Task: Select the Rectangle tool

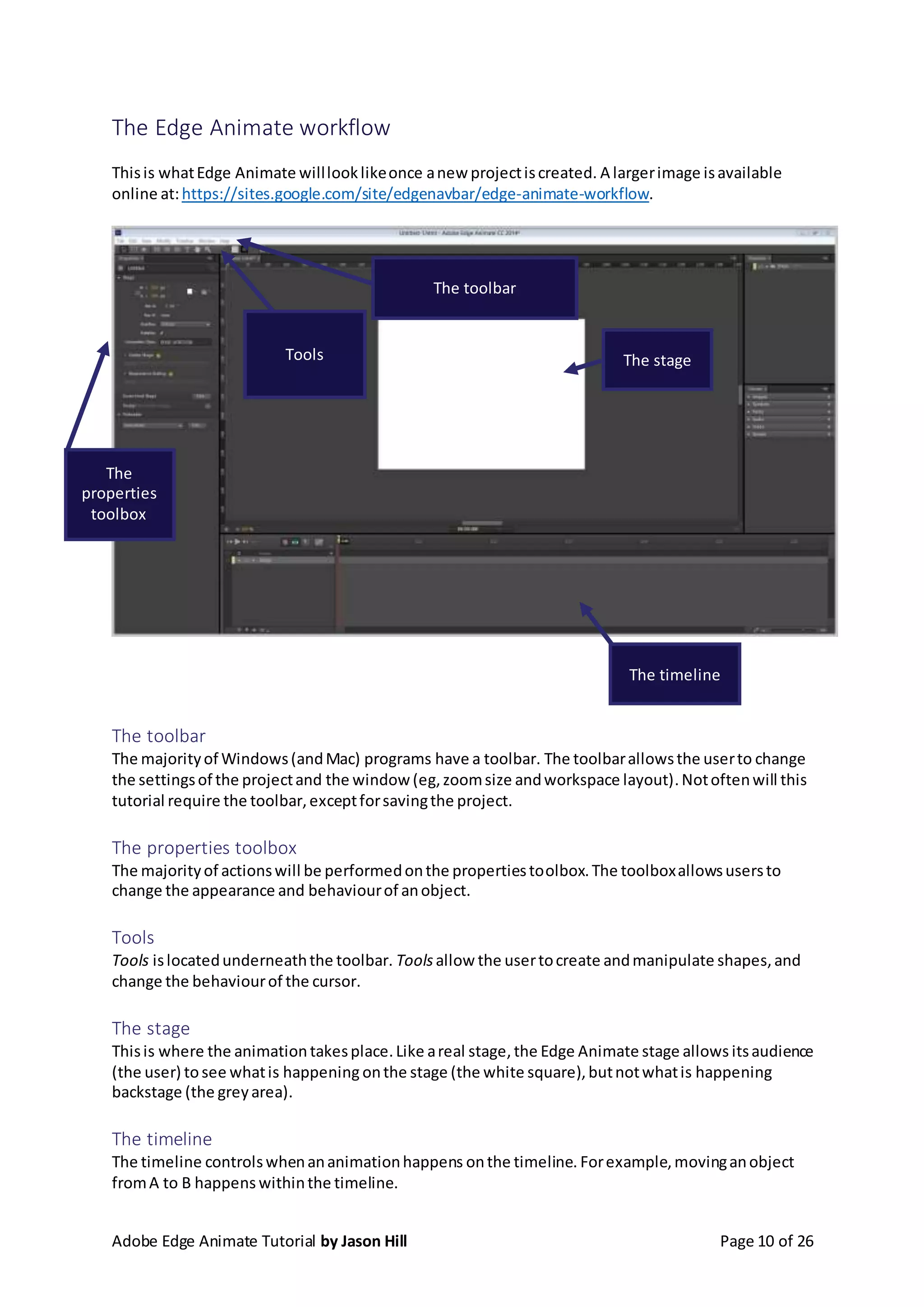Action: [157, 250]
